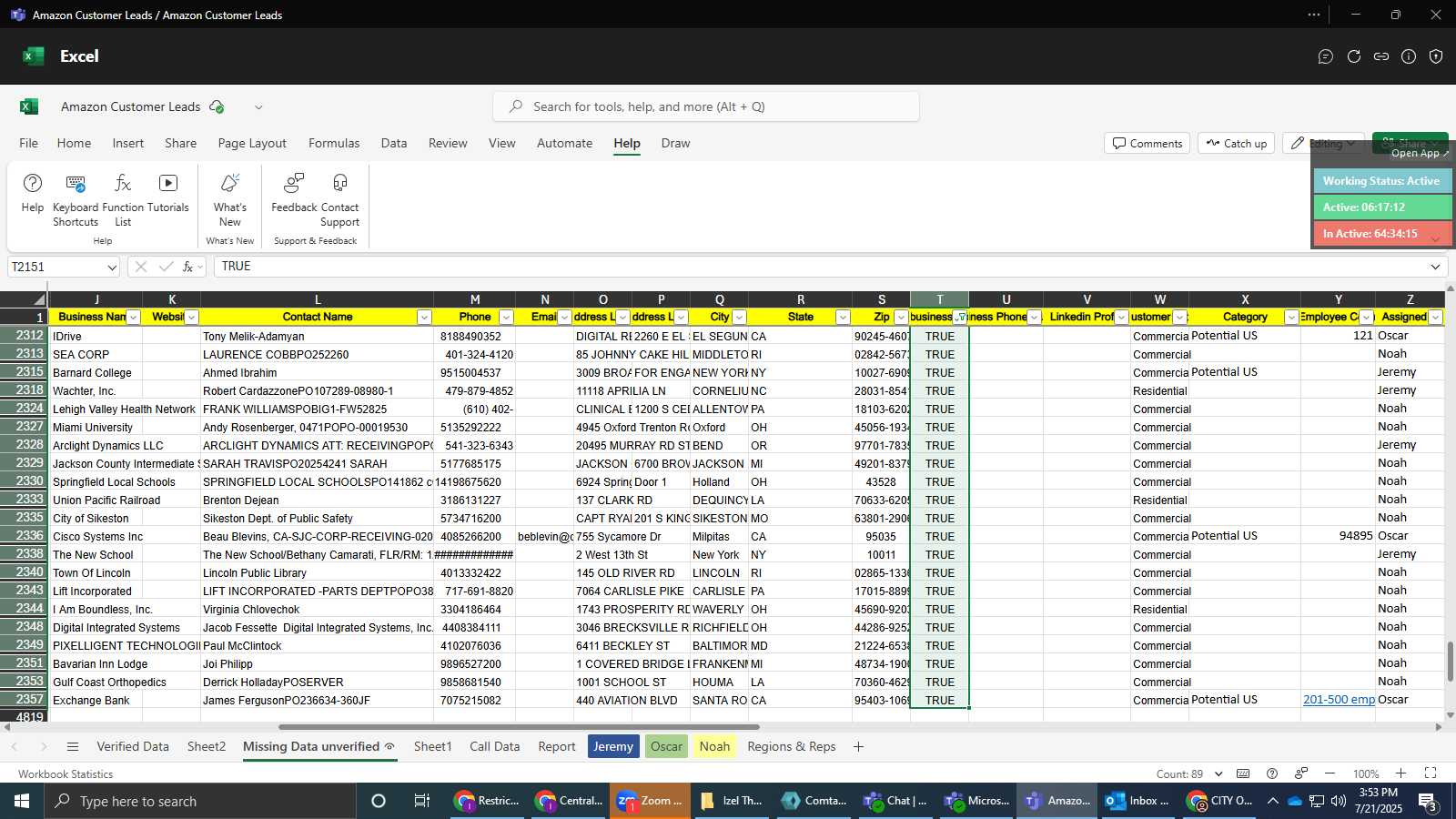Open the Help icon in ribbon
The image size is (1456, 819).
coord(32,194)
